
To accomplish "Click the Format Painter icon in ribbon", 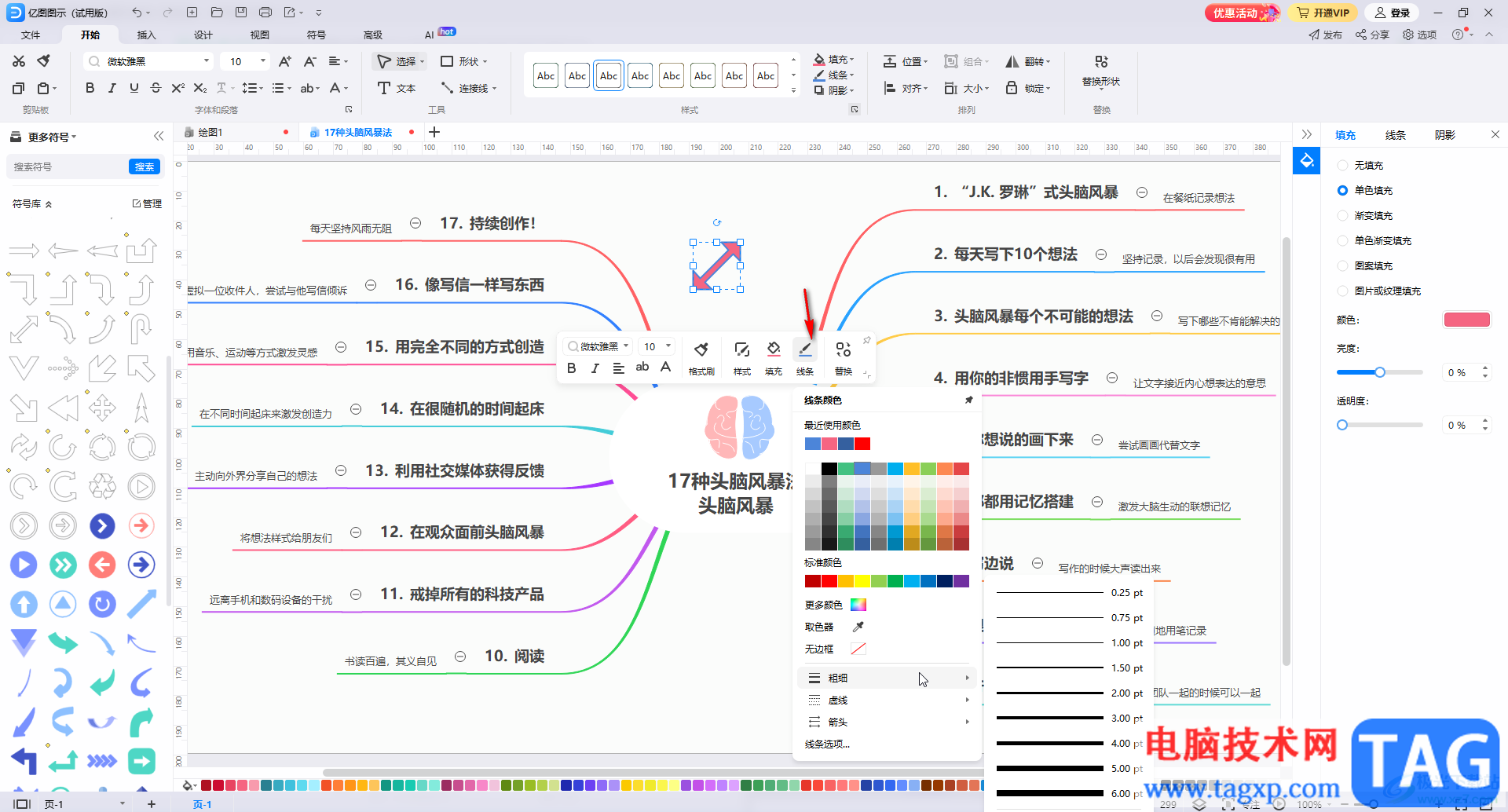I will coord(45,61).
